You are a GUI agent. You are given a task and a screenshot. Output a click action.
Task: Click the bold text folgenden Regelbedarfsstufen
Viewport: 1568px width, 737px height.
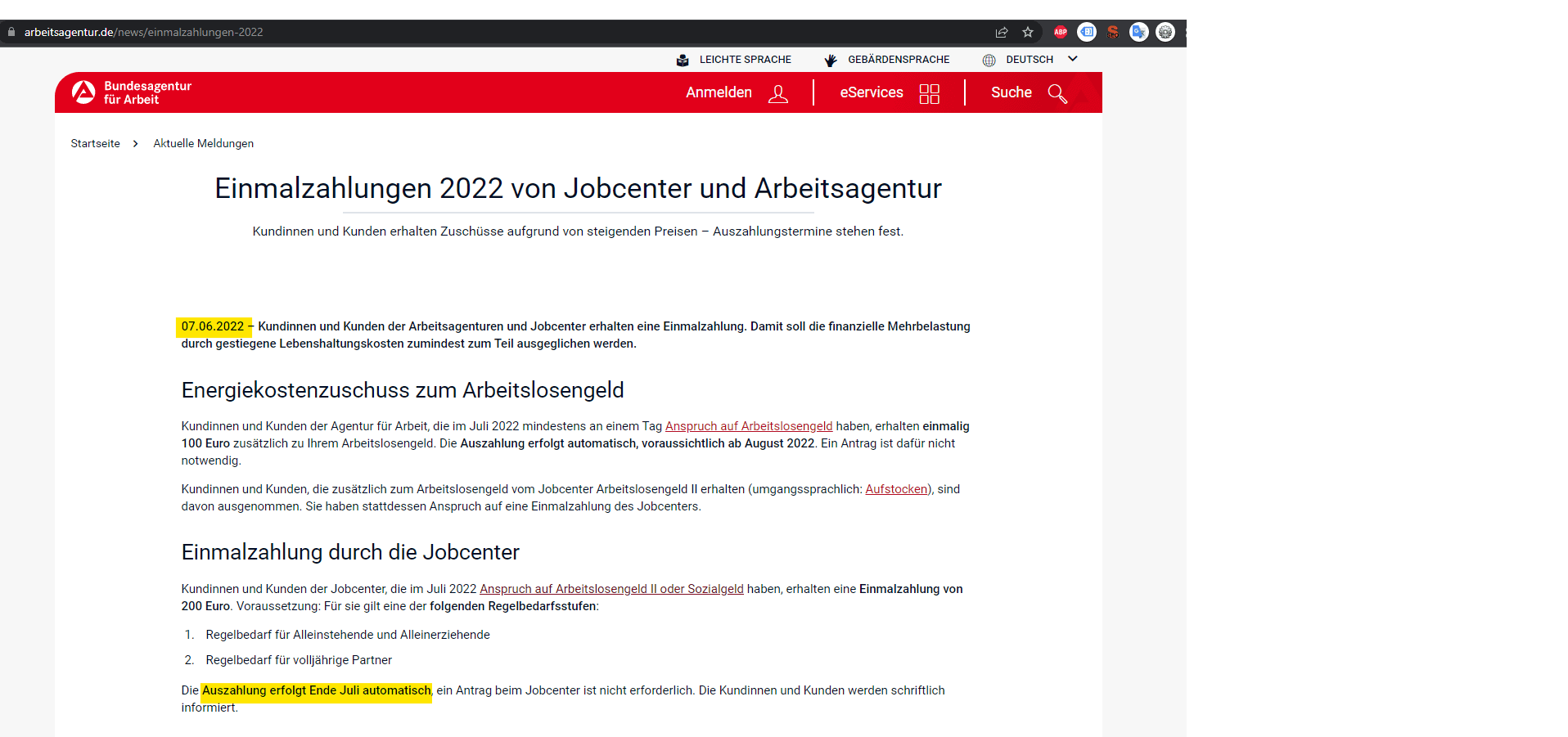pos(513,606)
